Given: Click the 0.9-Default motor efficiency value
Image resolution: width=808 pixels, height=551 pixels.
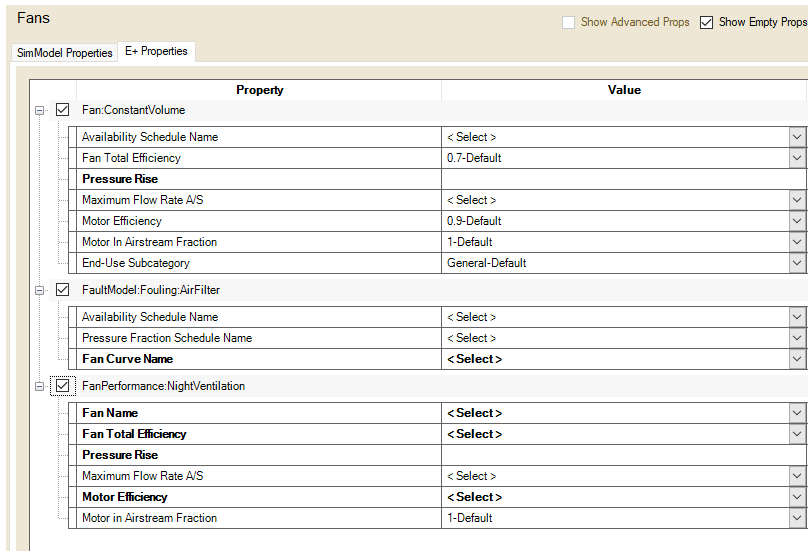Looking at the screenshot, I should tap(474, 221).
